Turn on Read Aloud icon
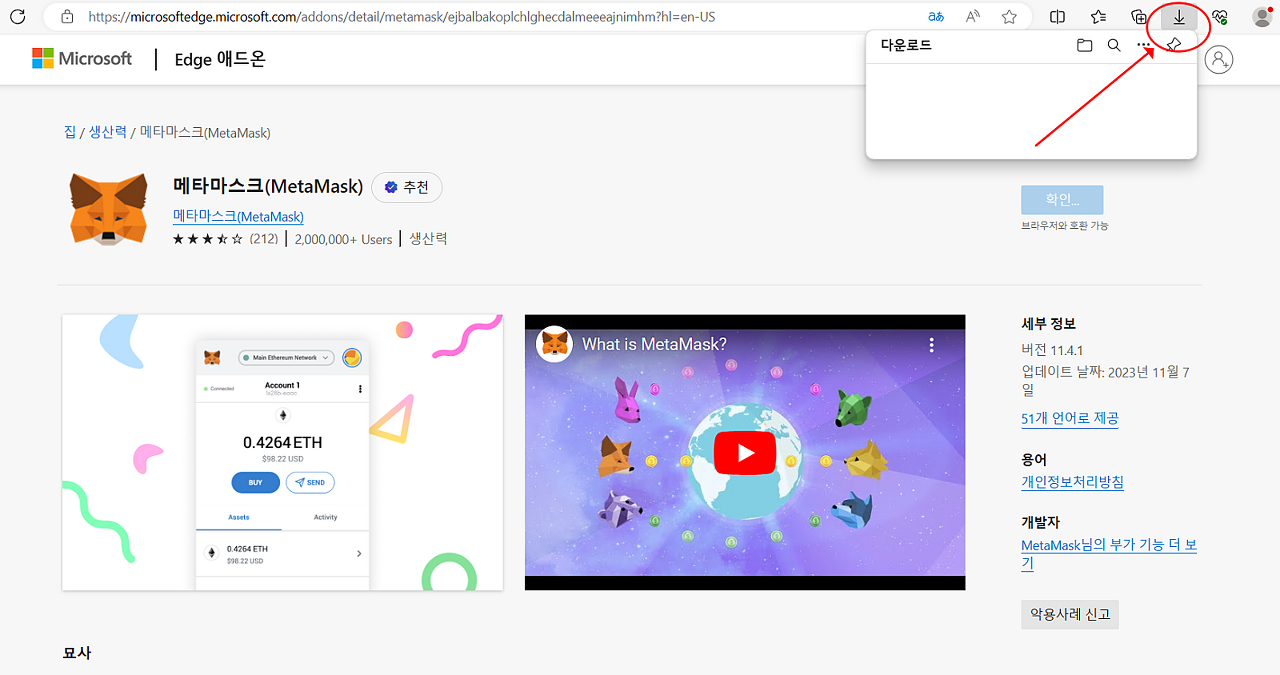 pos(973,17)
